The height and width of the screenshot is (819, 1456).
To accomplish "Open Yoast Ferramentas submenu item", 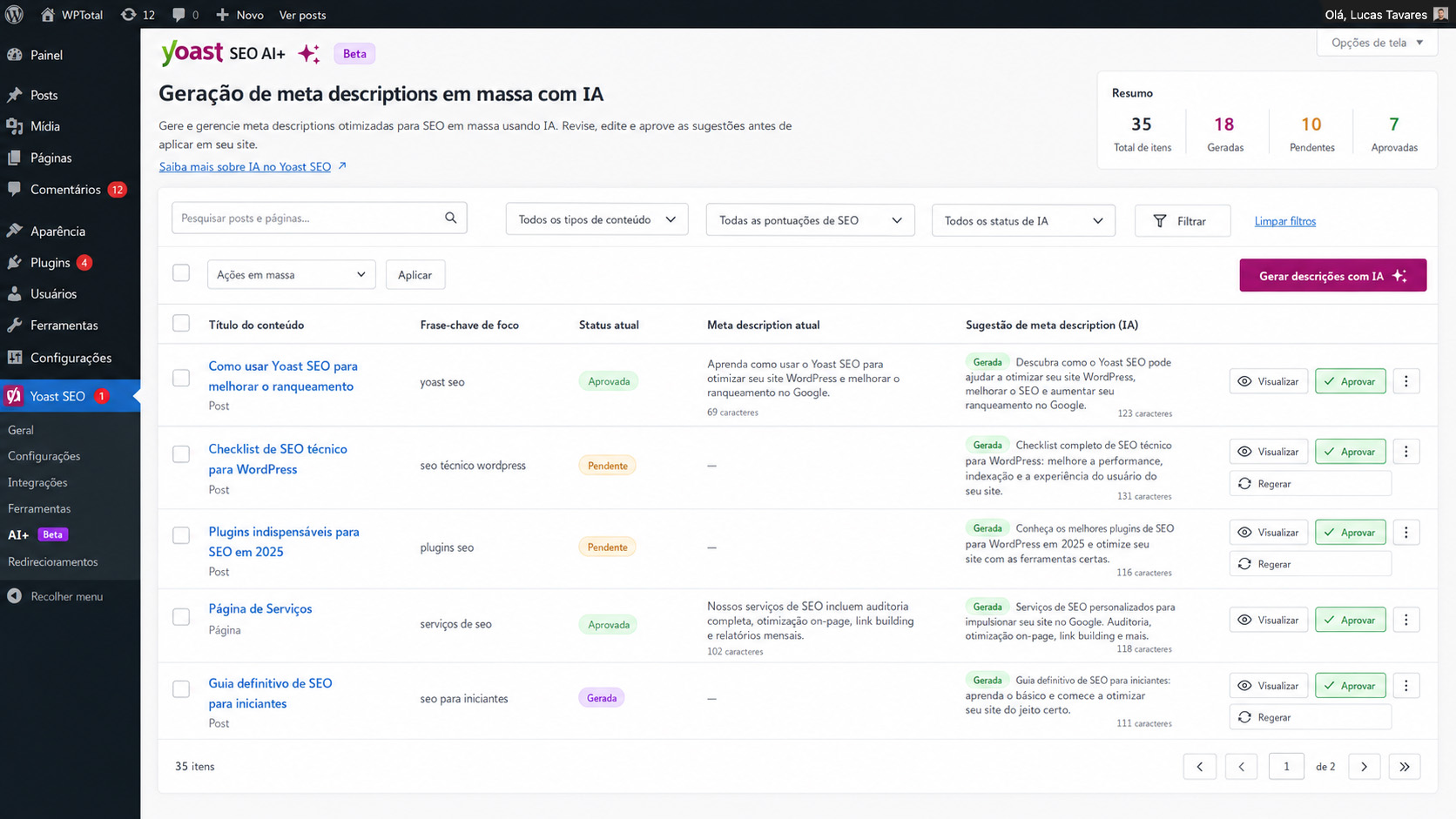I will pyautogui.click(x=39, y=508).
